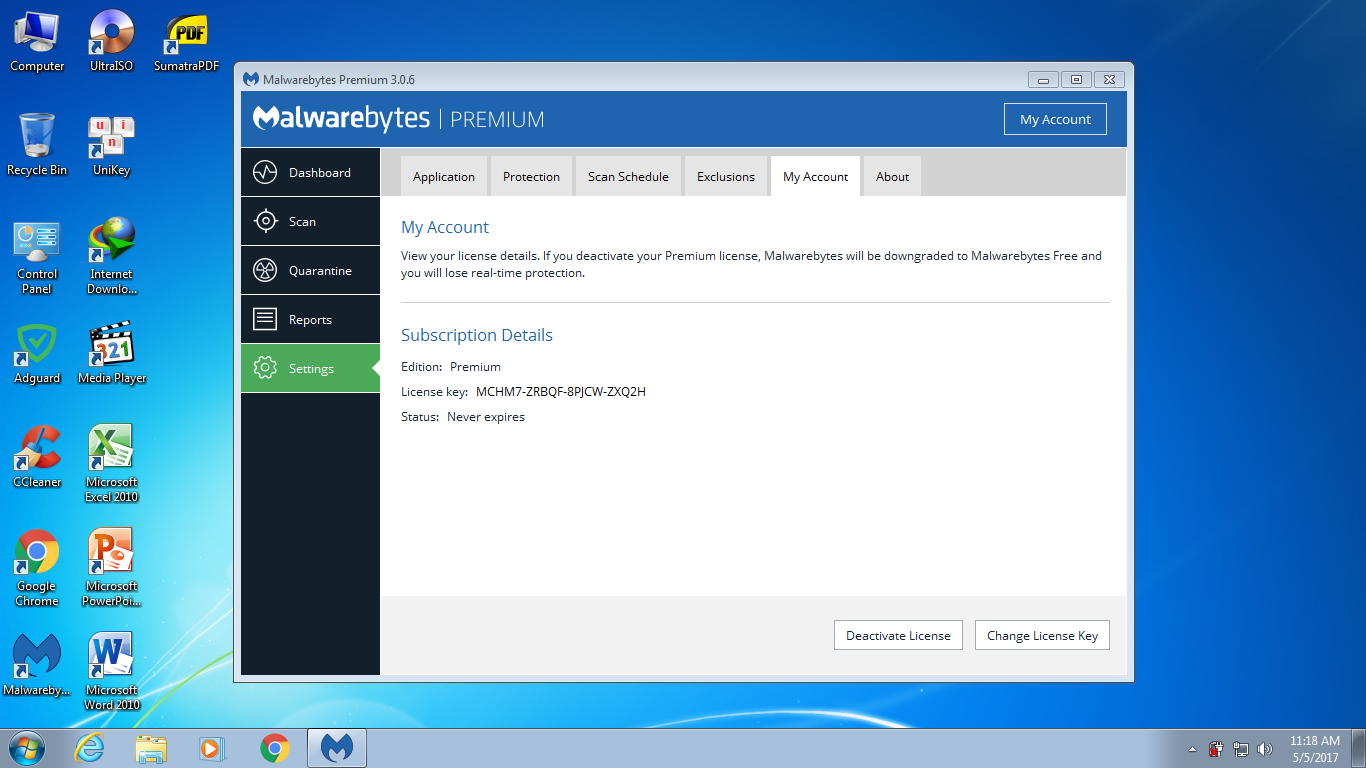Click the license key MCHM7-ZRBQF-8PJCW-ZXQ2H text
Screen dimensions: 1366x768
coord(561,392)
